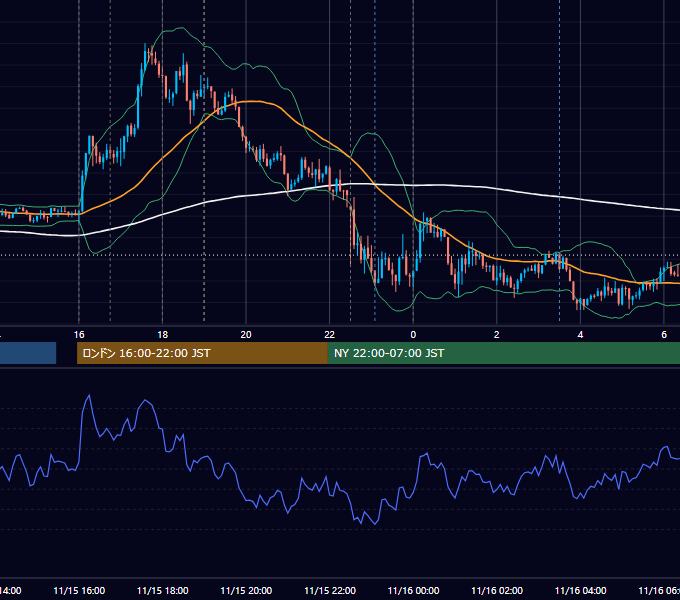Click the oscillator's highest peak after 16:00
The width and height of the screenshot is (680, 600).
tap(89, 395)
